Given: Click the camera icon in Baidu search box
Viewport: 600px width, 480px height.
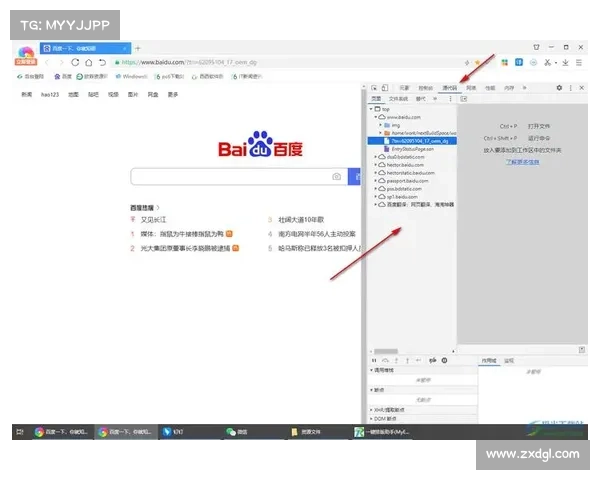Looking at the screenshot, I should pyautogui.click(x=336, y=176).
